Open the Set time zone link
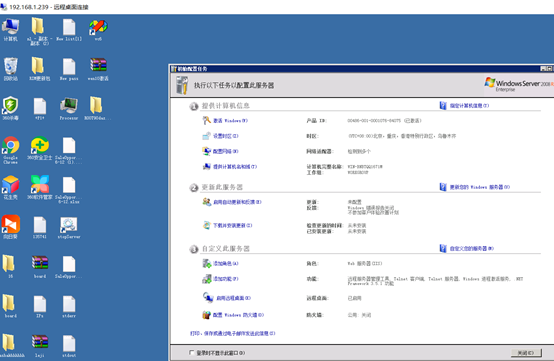The image size is (554, 361). click(226, 136)
